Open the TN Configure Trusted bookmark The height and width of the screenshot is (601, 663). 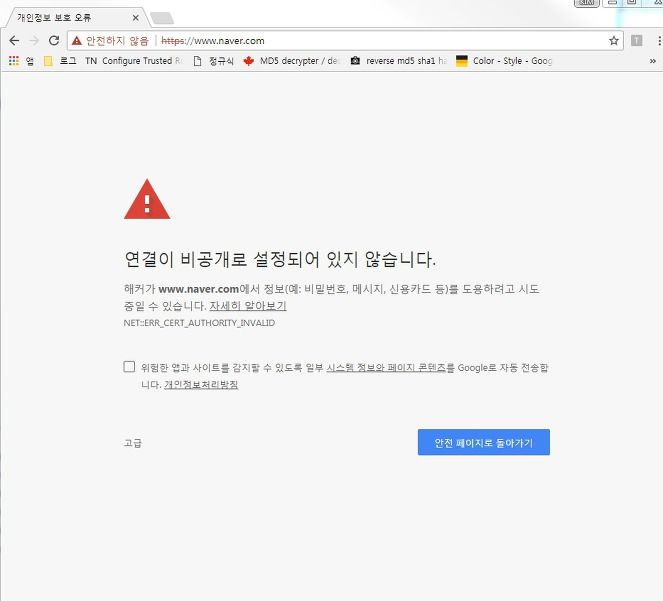pos(133,61)
